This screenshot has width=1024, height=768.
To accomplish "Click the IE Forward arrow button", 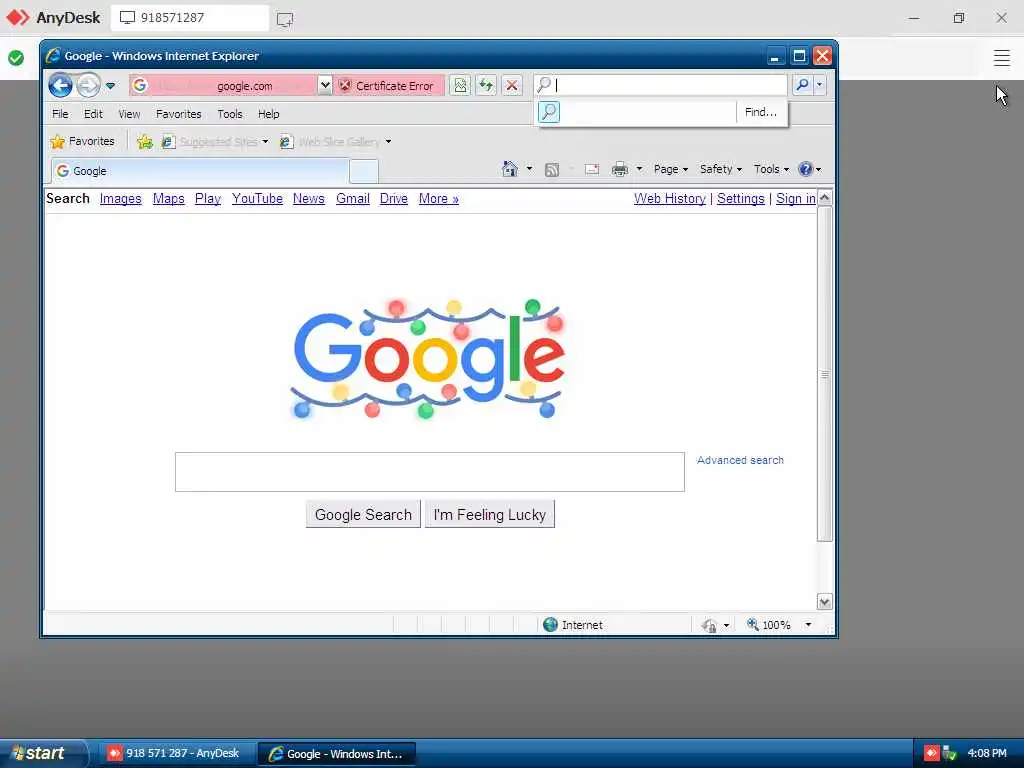I will click(x=89, y=86).
